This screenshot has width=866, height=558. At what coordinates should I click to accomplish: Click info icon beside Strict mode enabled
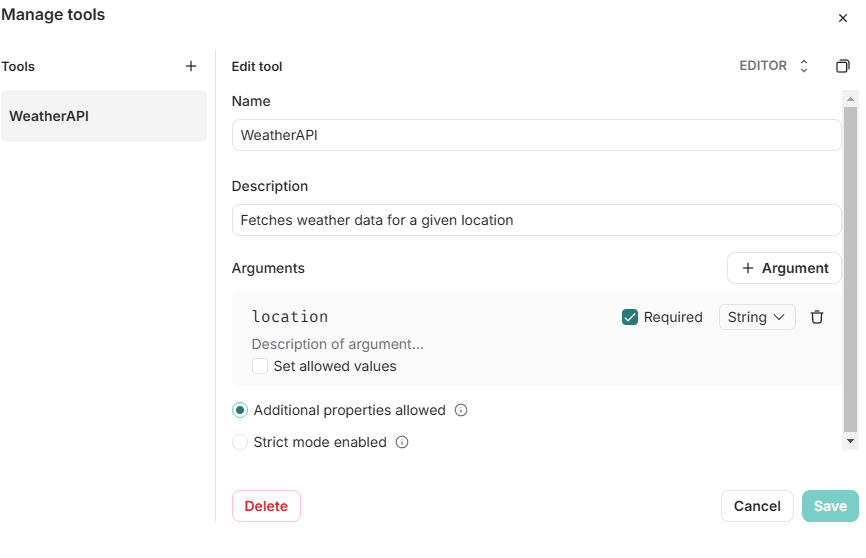(402, 442)
